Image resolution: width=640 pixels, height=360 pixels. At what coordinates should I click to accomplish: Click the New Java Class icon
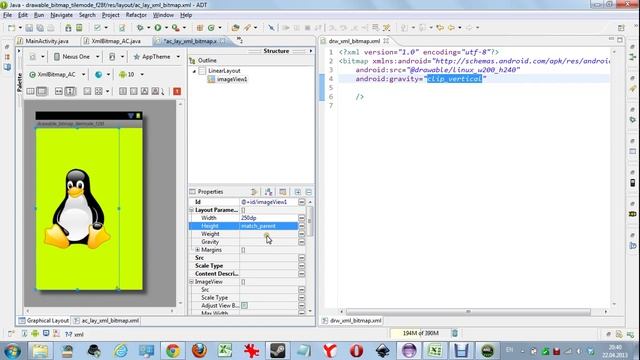pos(211,28)
